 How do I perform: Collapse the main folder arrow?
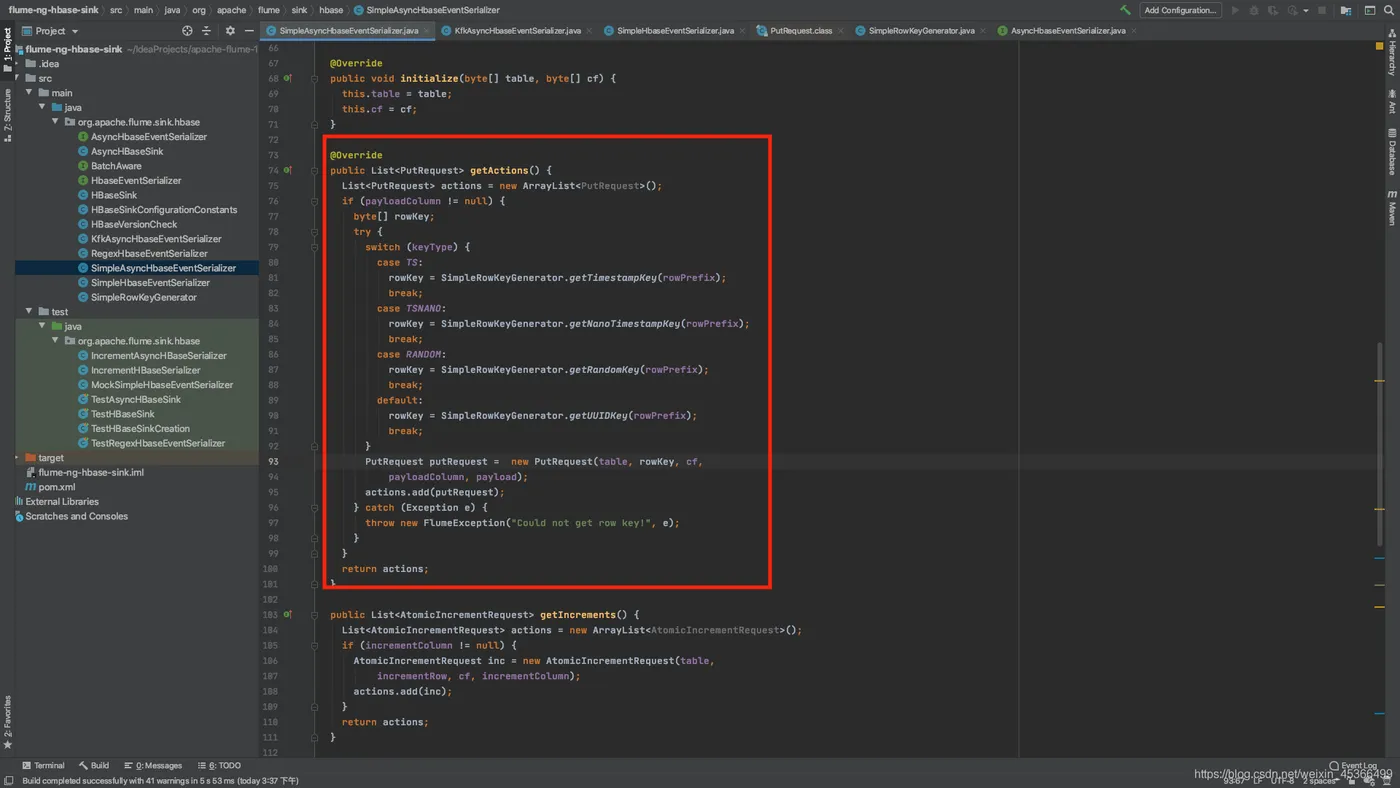tap(30, 93)
